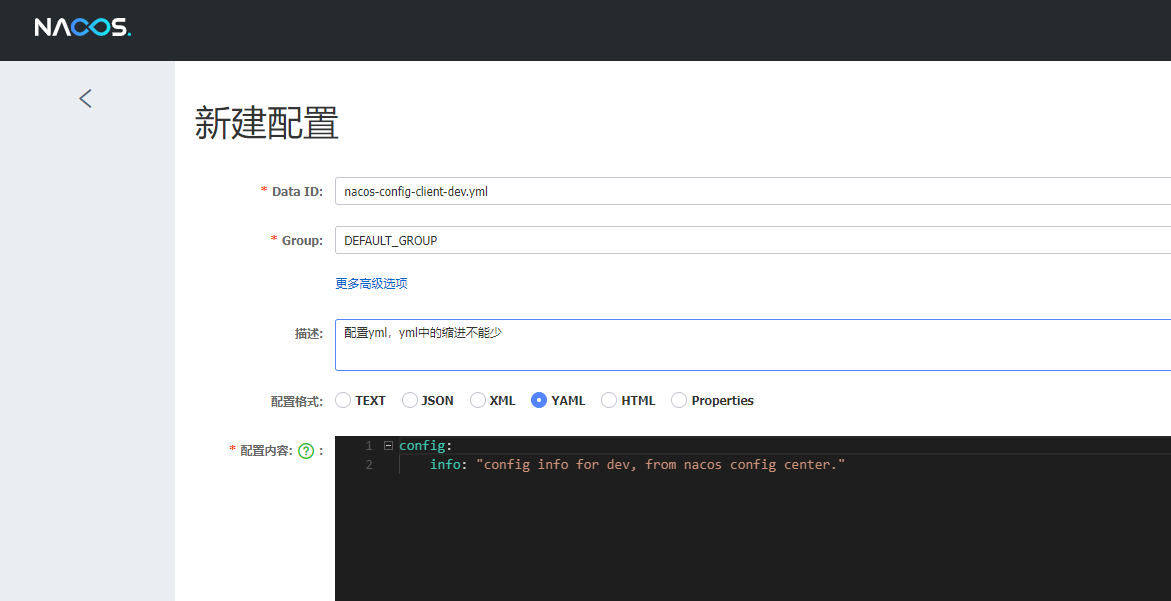1171x601 pixels.
Task: Select the TEXT format radio button
Action: pos(343,400)
